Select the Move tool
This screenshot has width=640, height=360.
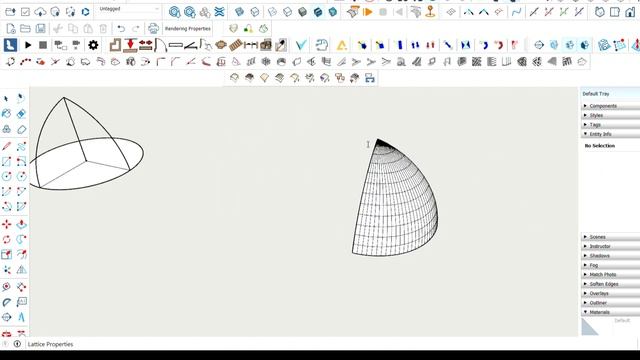click(7, 224)
